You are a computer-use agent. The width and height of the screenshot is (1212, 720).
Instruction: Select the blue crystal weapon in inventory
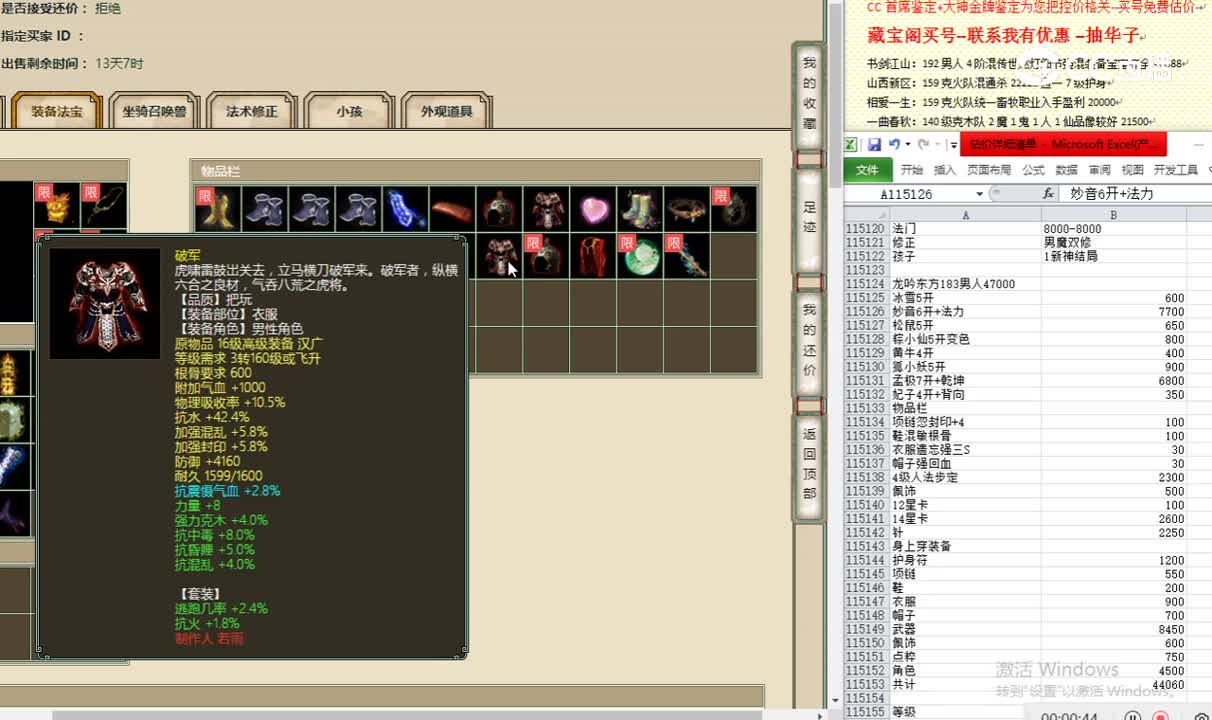pos(405,209)
